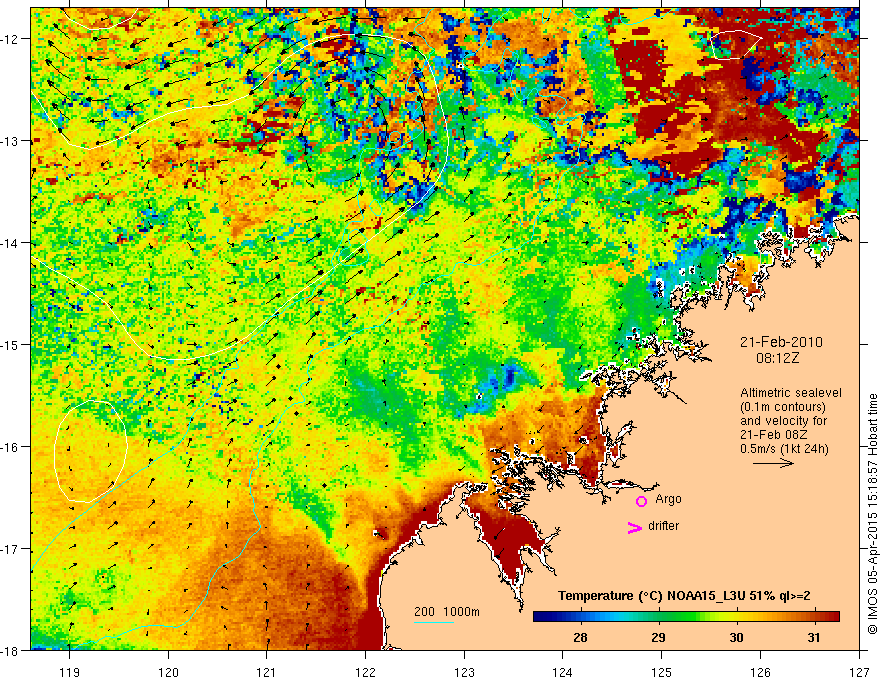Click the '-17' latitude axis label
The height and width of the screenshot is (680, 880).
(10, 549)
